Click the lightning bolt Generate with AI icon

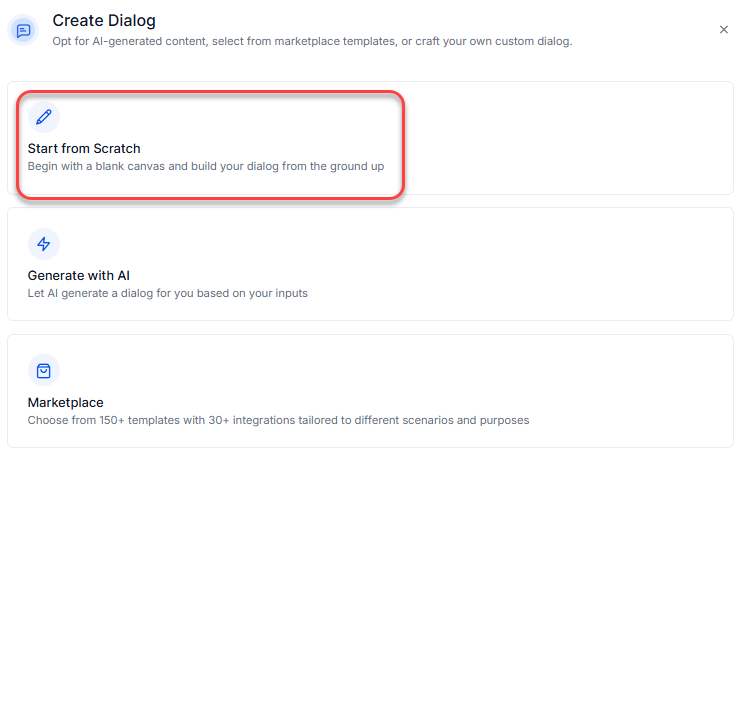tap(43, 244)
